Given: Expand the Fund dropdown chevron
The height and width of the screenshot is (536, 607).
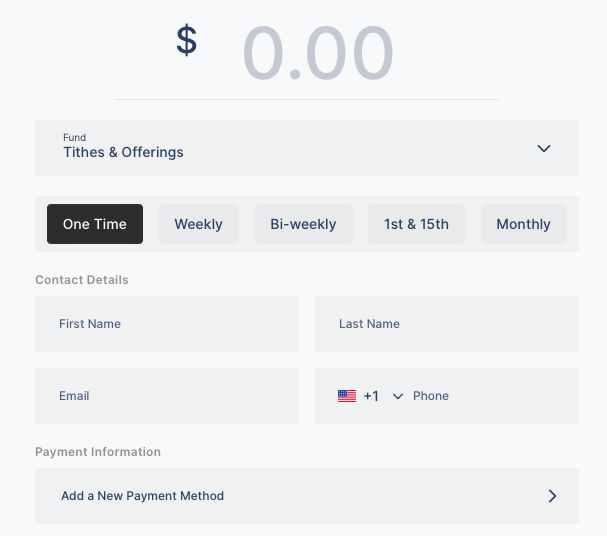Looking at the screenshot, I should (x=544, y=149).
